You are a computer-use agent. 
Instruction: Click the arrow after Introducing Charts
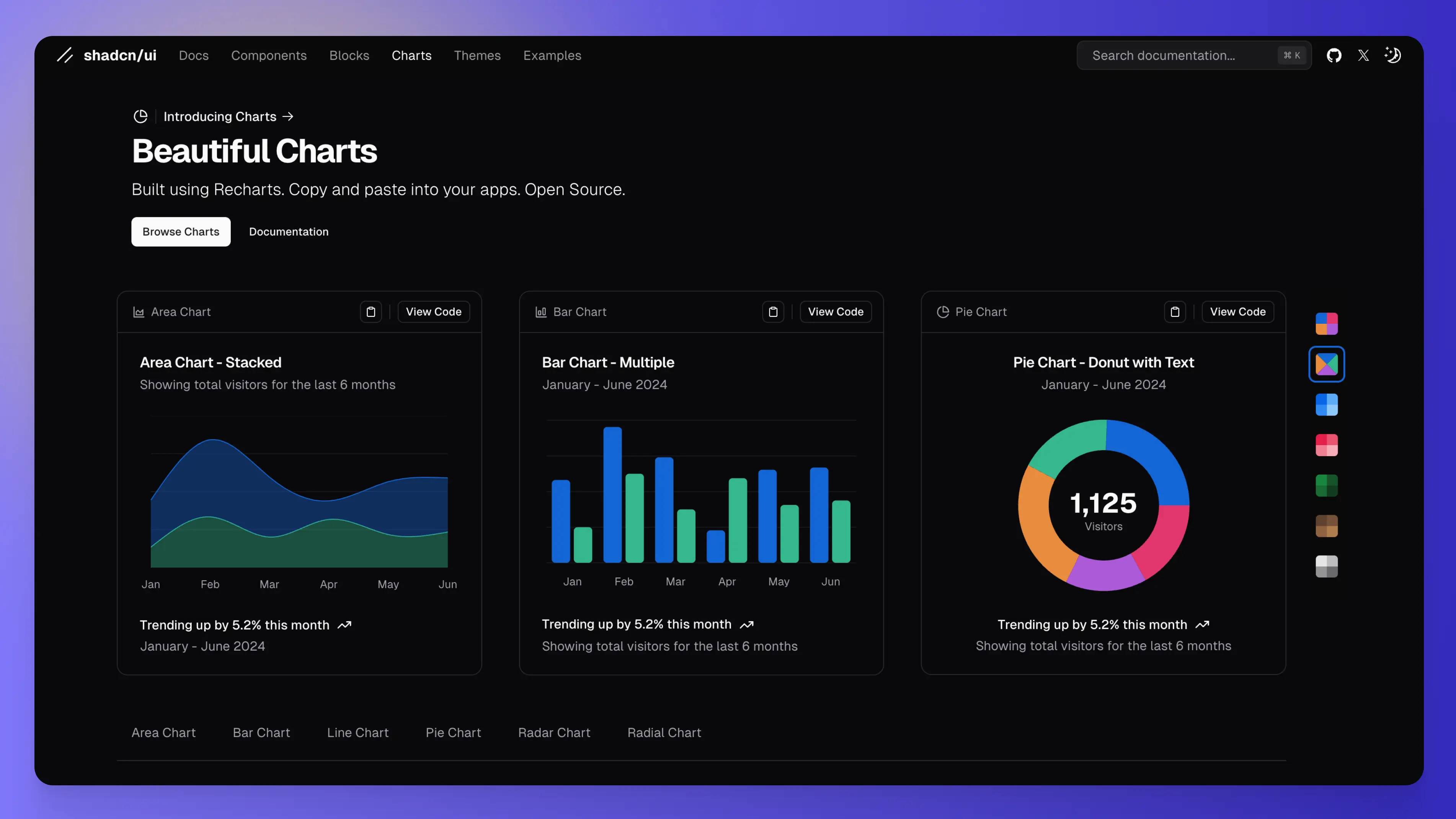288,116
